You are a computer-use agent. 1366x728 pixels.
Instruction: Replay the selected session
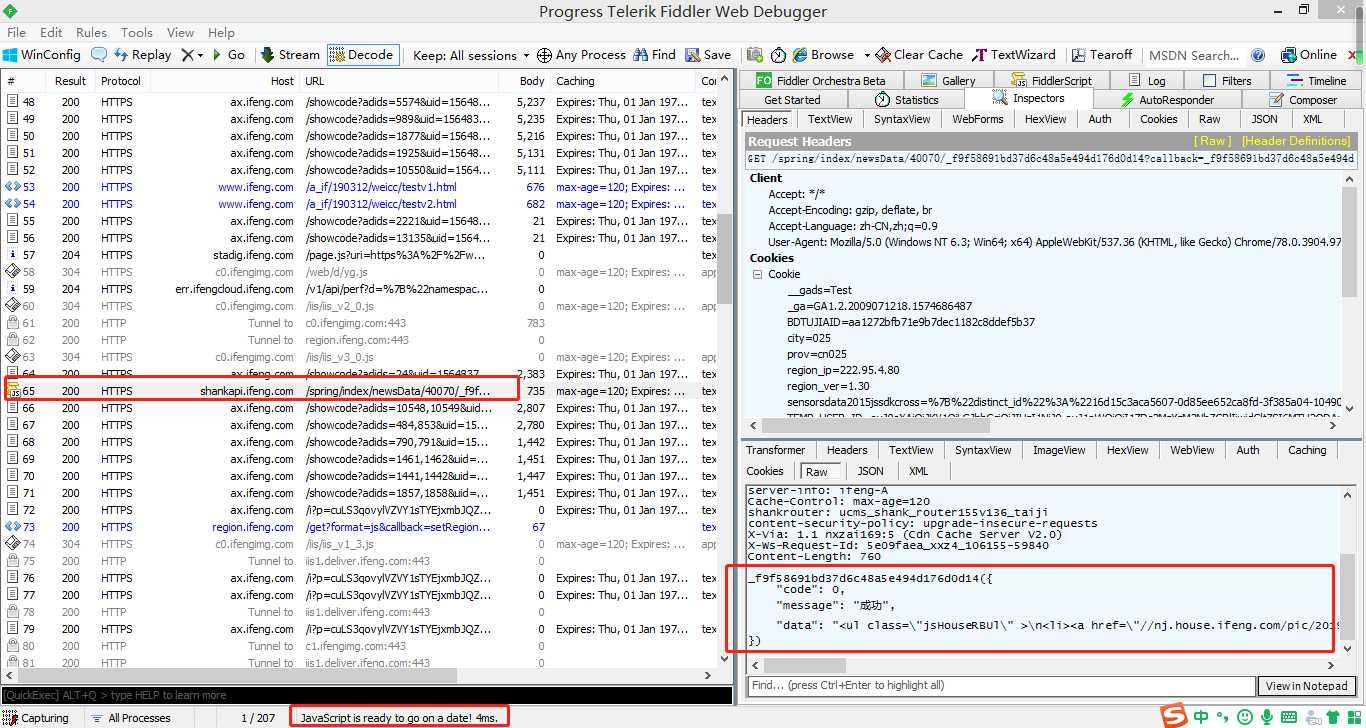tap(143, 55)
